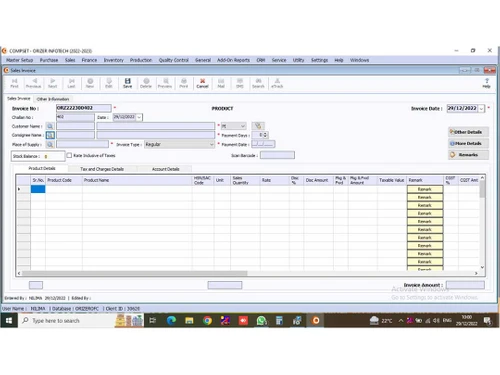Open WhatsApp from the taskbar
The height and width of the screenshot is (375, 500).
click(x=262, y=321)
